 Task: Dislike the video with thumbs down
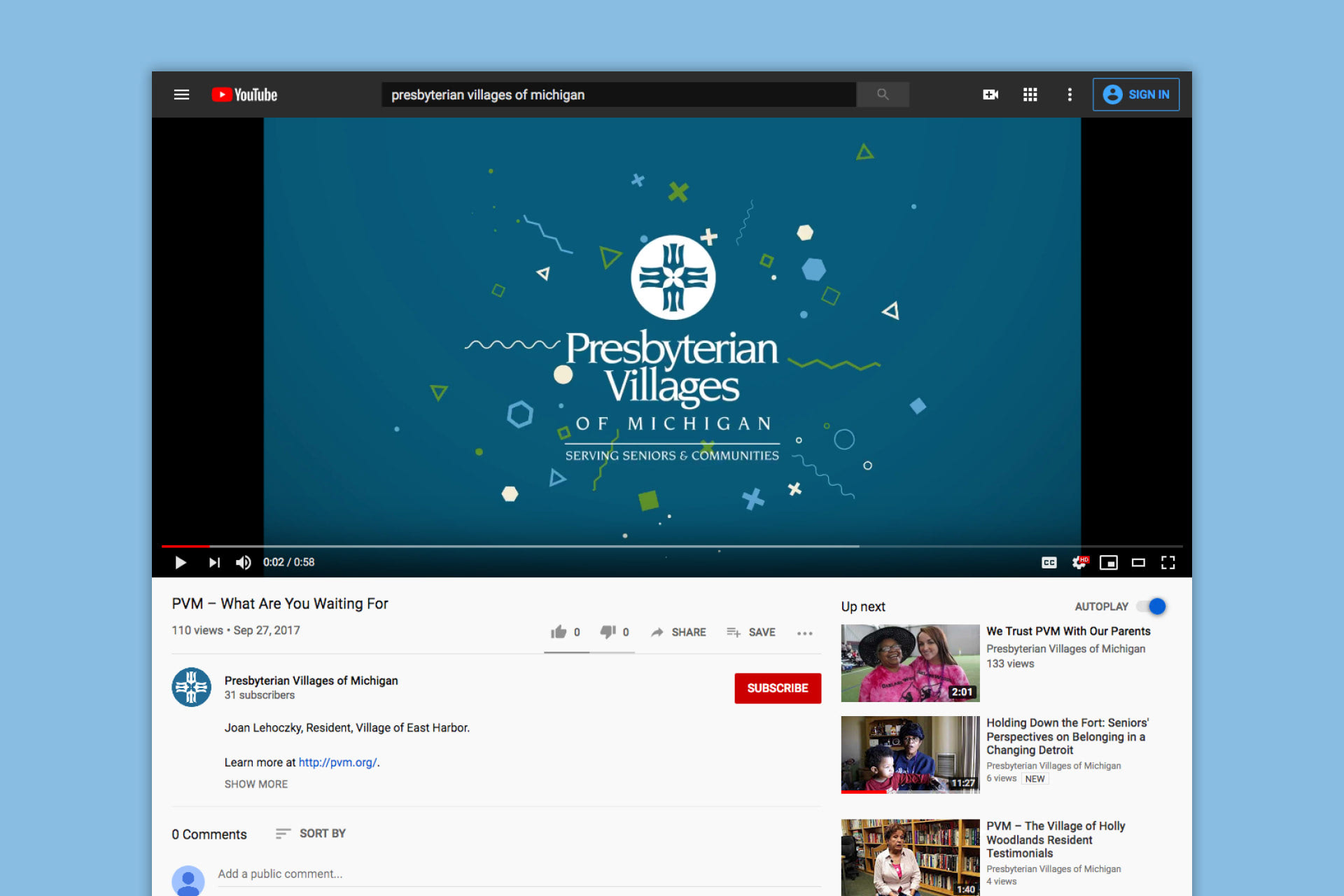[608, 632]
